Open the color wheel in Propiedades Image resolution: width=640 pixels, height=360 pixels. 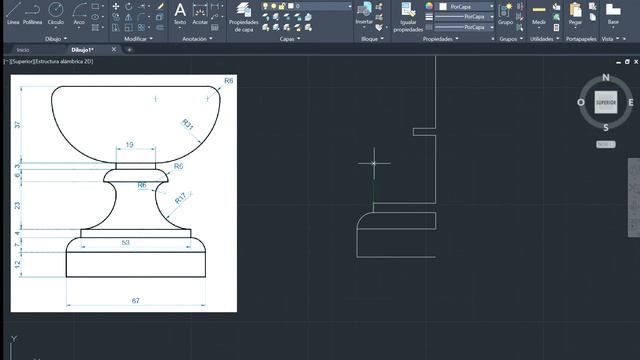point(429,6)
